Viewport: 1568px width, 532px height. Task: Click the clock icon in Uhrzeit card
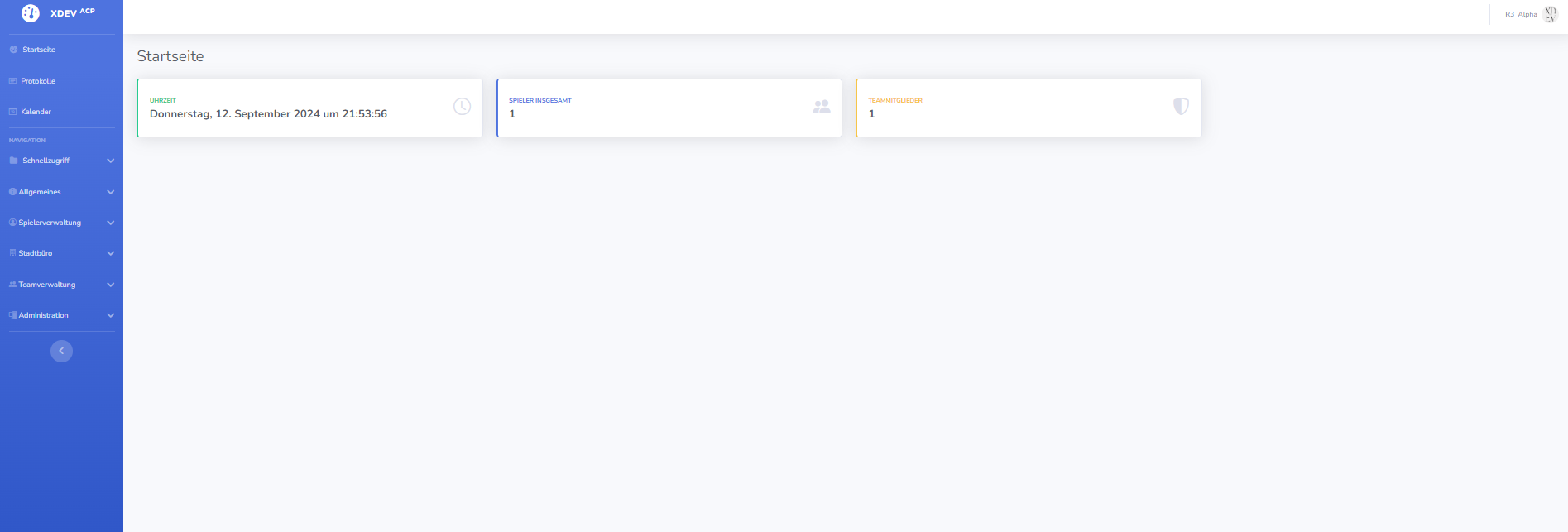point(462,107)
